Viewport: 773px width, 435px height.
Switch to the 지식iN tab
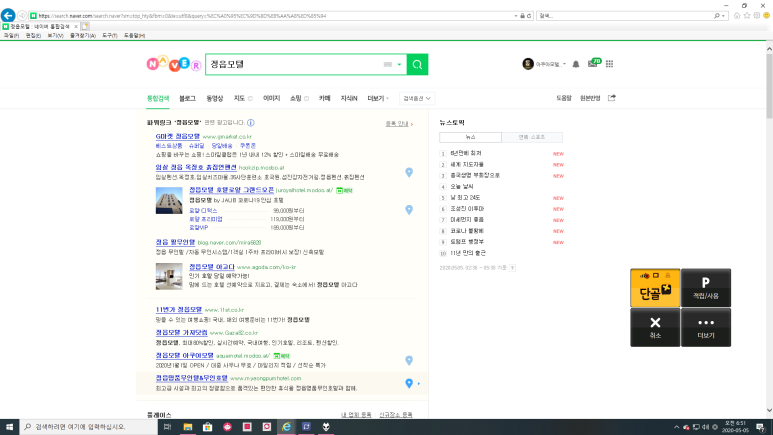[x=349, y=99]
